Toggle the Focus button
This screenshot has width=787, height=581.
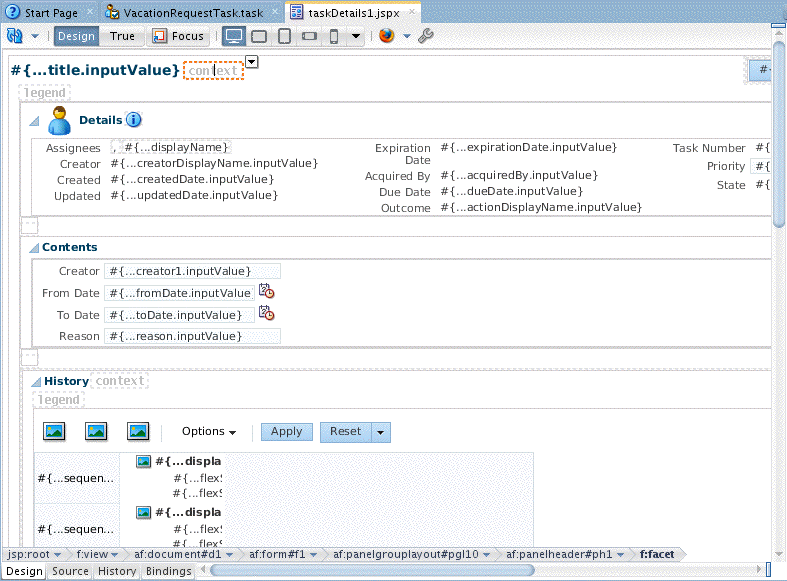pos(178,36)
